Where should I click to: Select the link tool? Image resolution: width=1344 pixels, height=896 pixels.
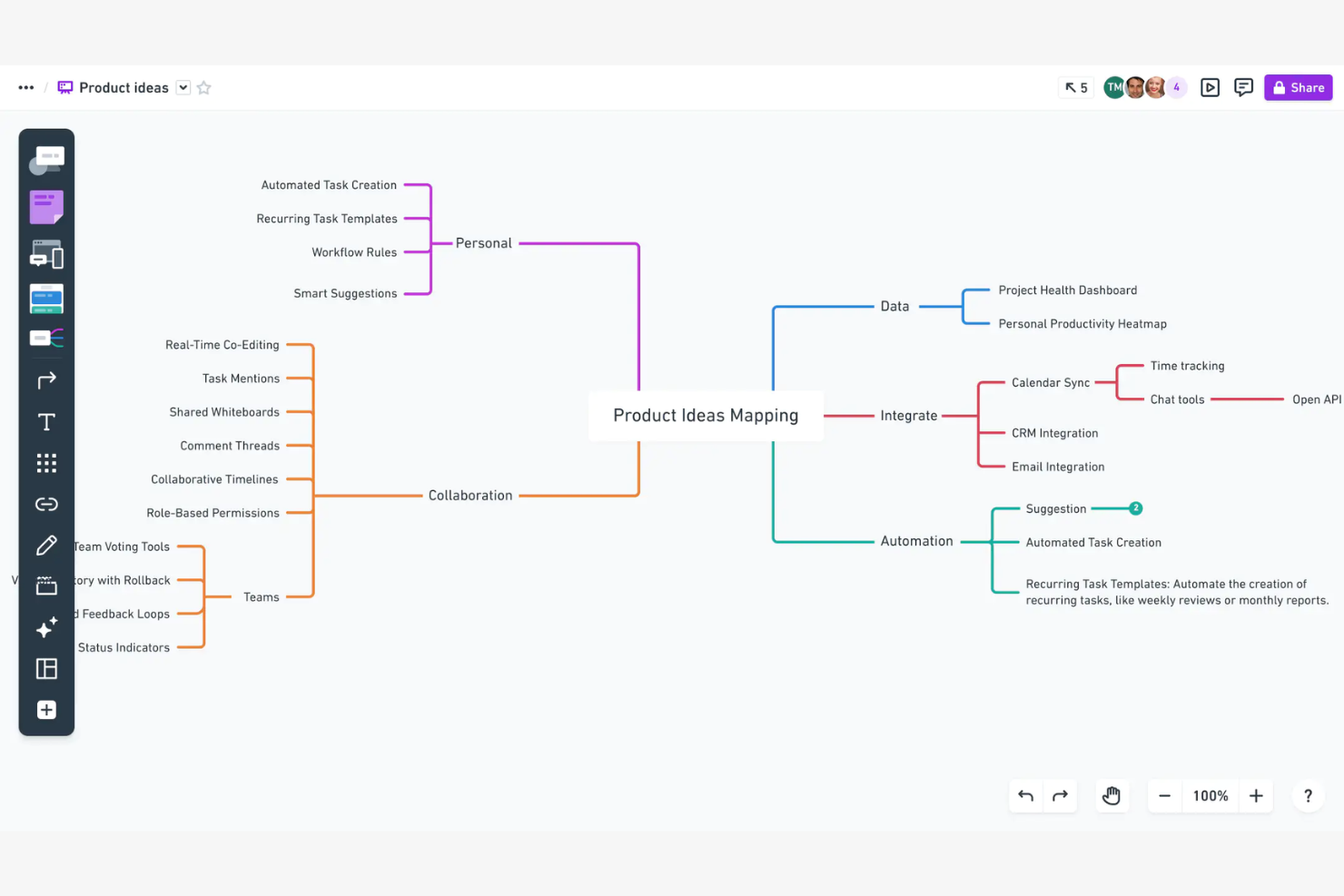click(46, 504)
